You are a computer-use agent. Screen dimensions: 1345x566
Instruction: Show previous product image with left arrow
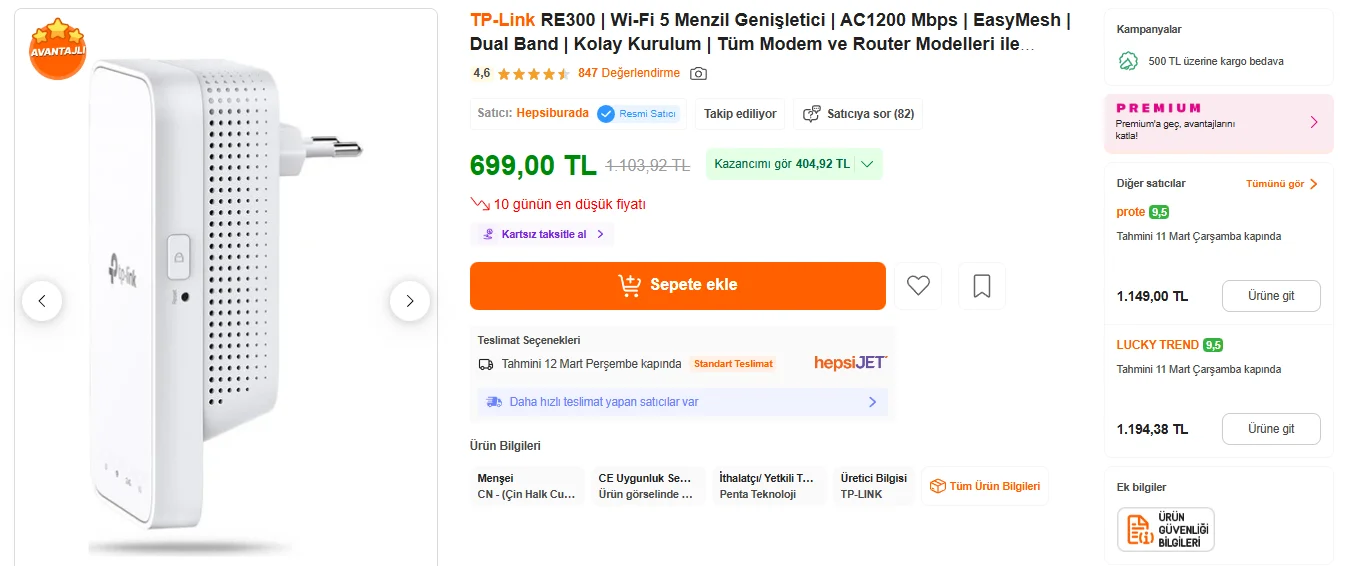click(42, 300)
